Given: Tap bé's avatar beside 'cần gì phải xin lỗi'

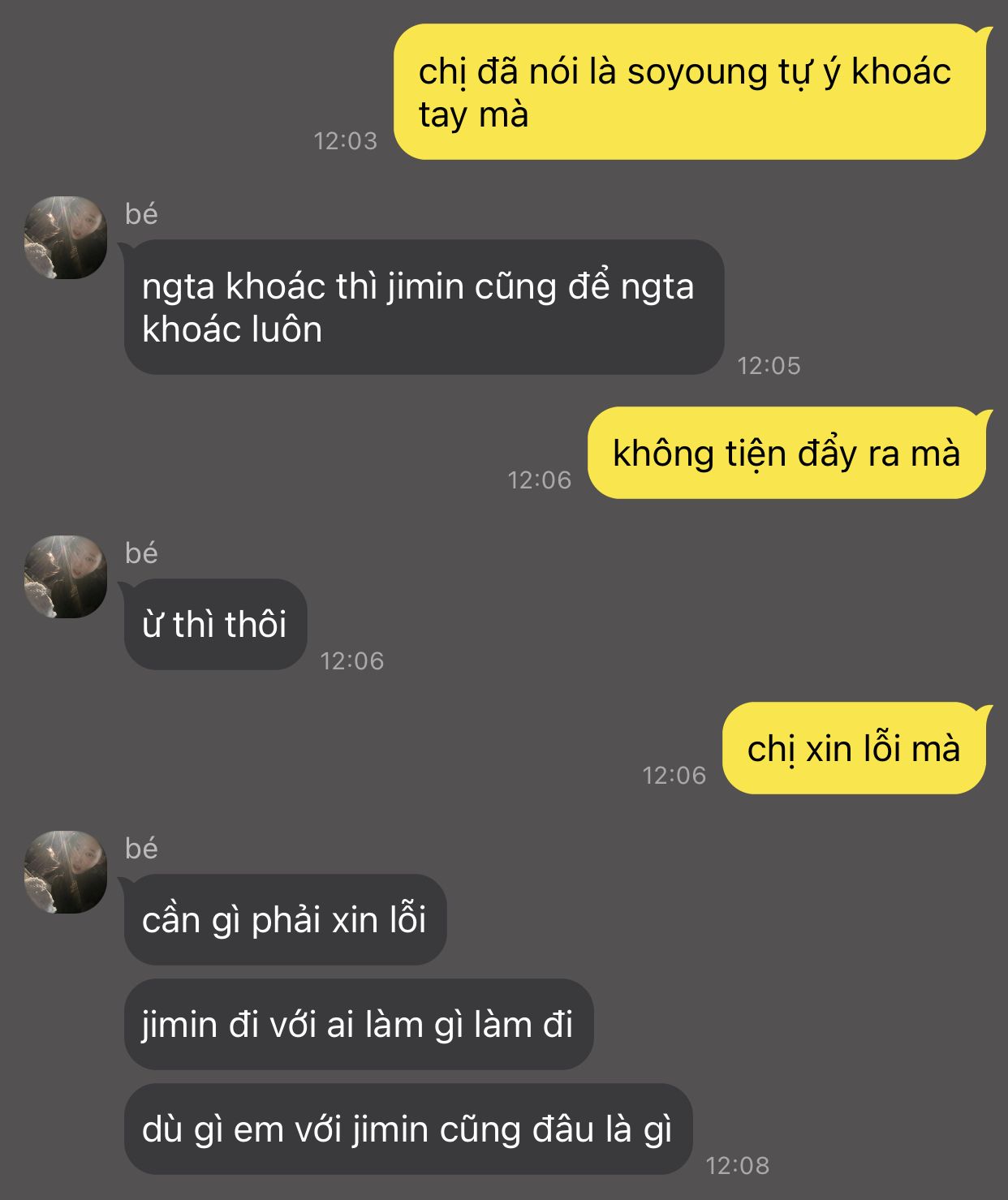Looking at the screenshot, I should pos(66,872).
